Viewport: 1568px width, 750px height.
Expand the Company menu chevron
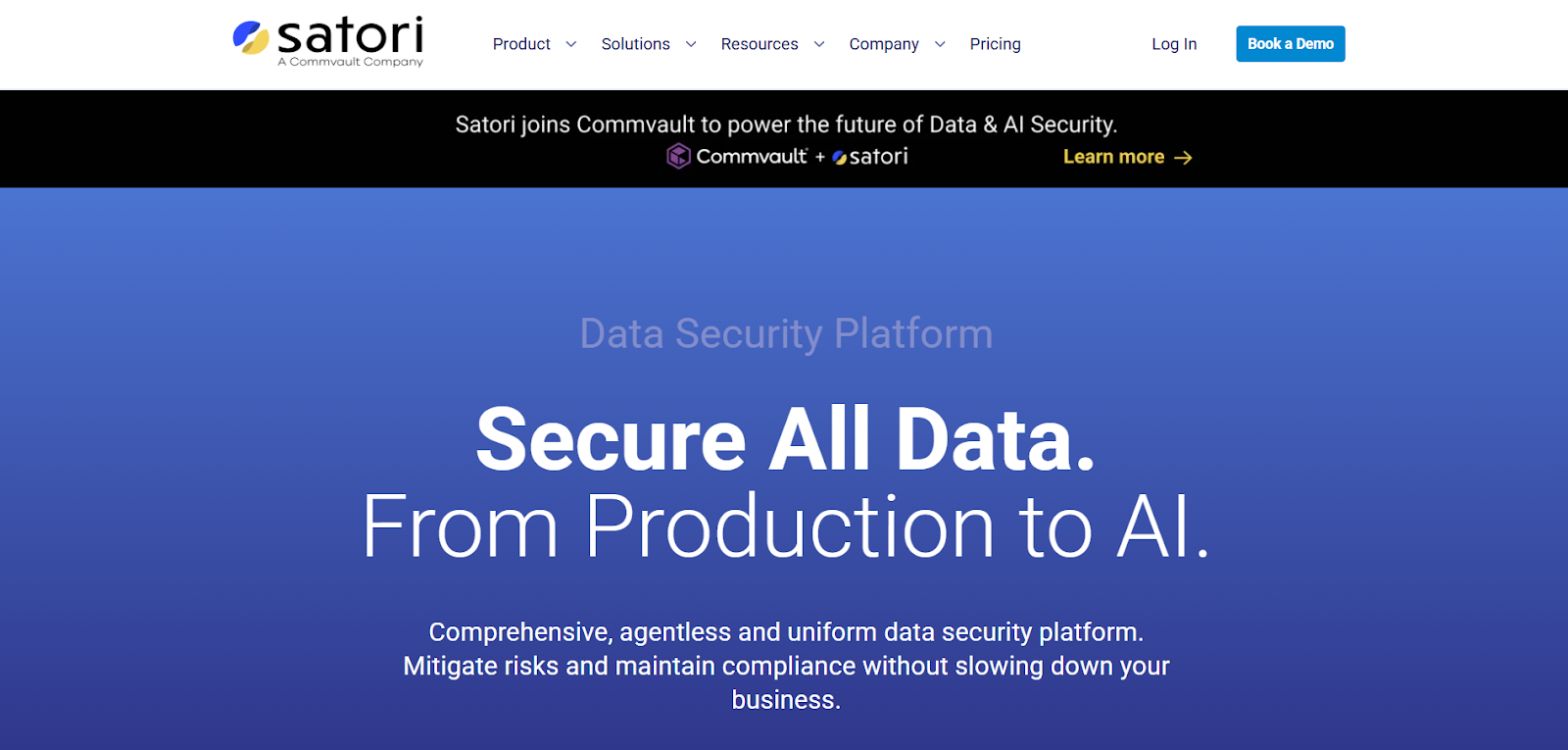pyautogui.click(x=940, y=45)
